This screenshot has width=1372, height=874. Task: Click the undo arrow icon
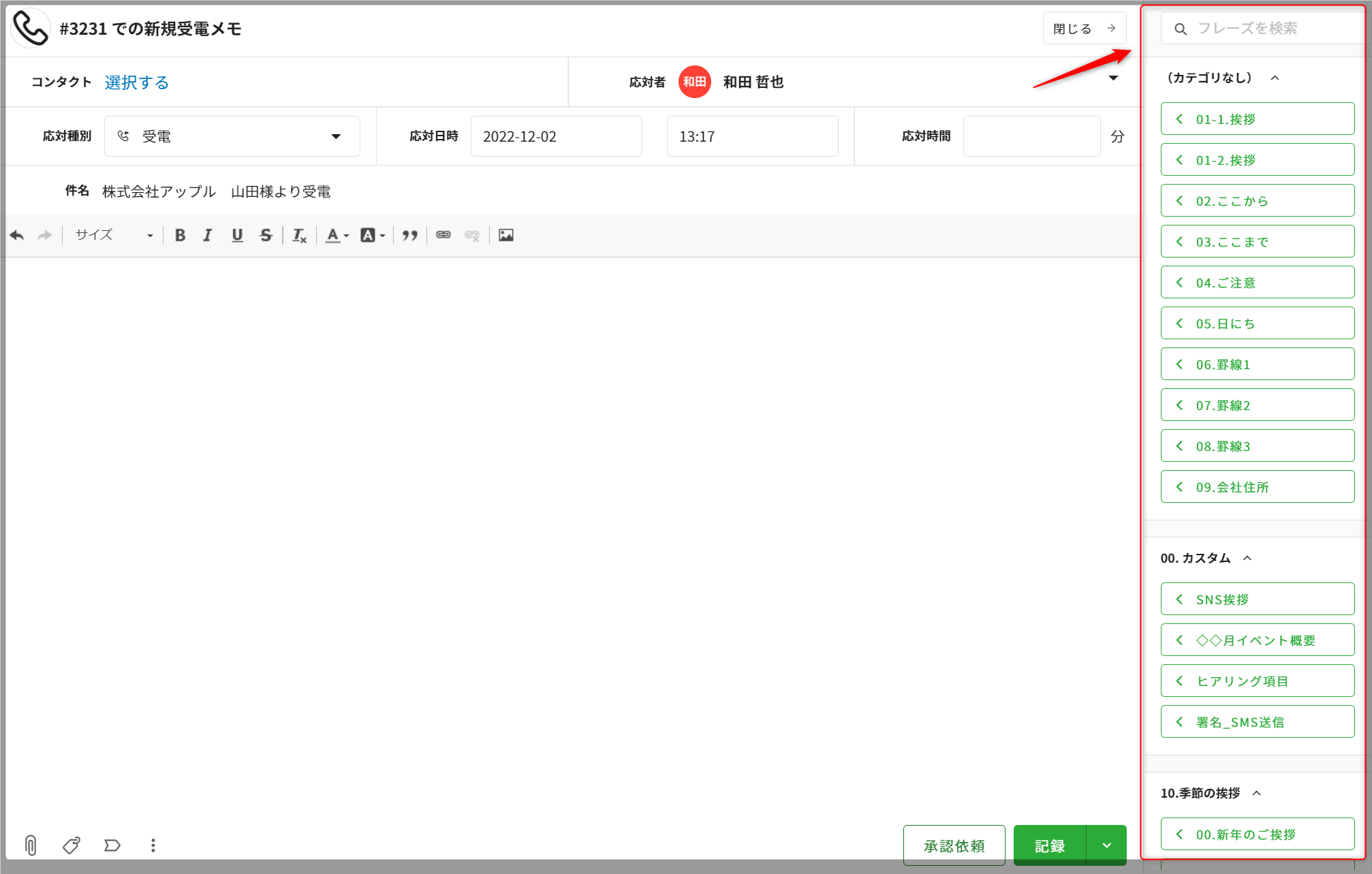click(x=17, y=235)
